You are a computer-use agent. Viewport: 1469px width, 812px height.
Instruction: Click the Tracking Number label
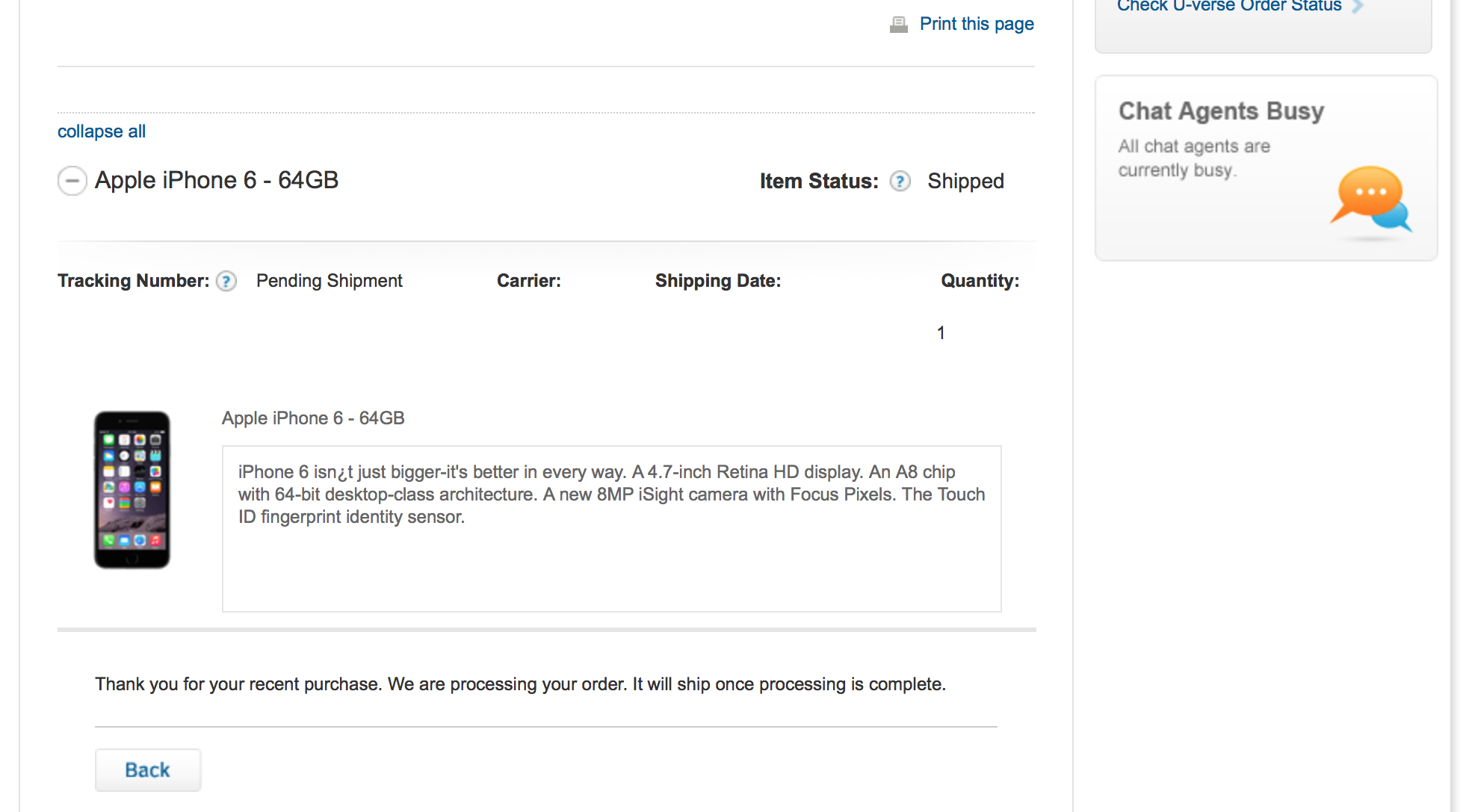pyautogui.click(x=134, y=281)
